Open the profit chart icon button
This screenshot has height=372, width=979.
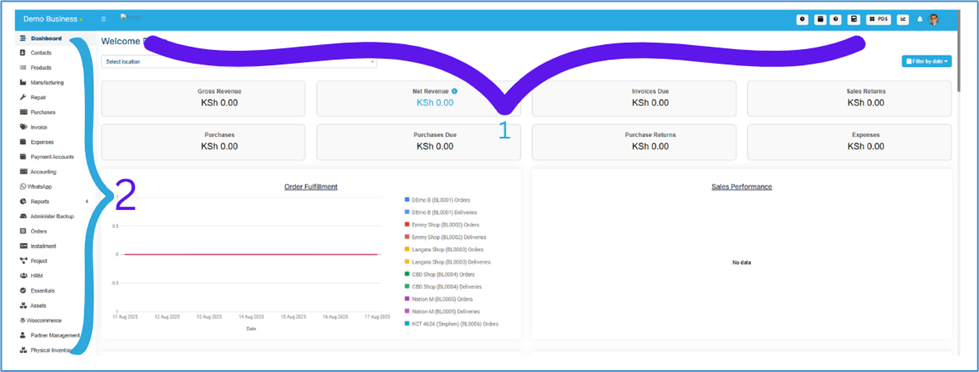pyautogui.click(x=903, y=19)
